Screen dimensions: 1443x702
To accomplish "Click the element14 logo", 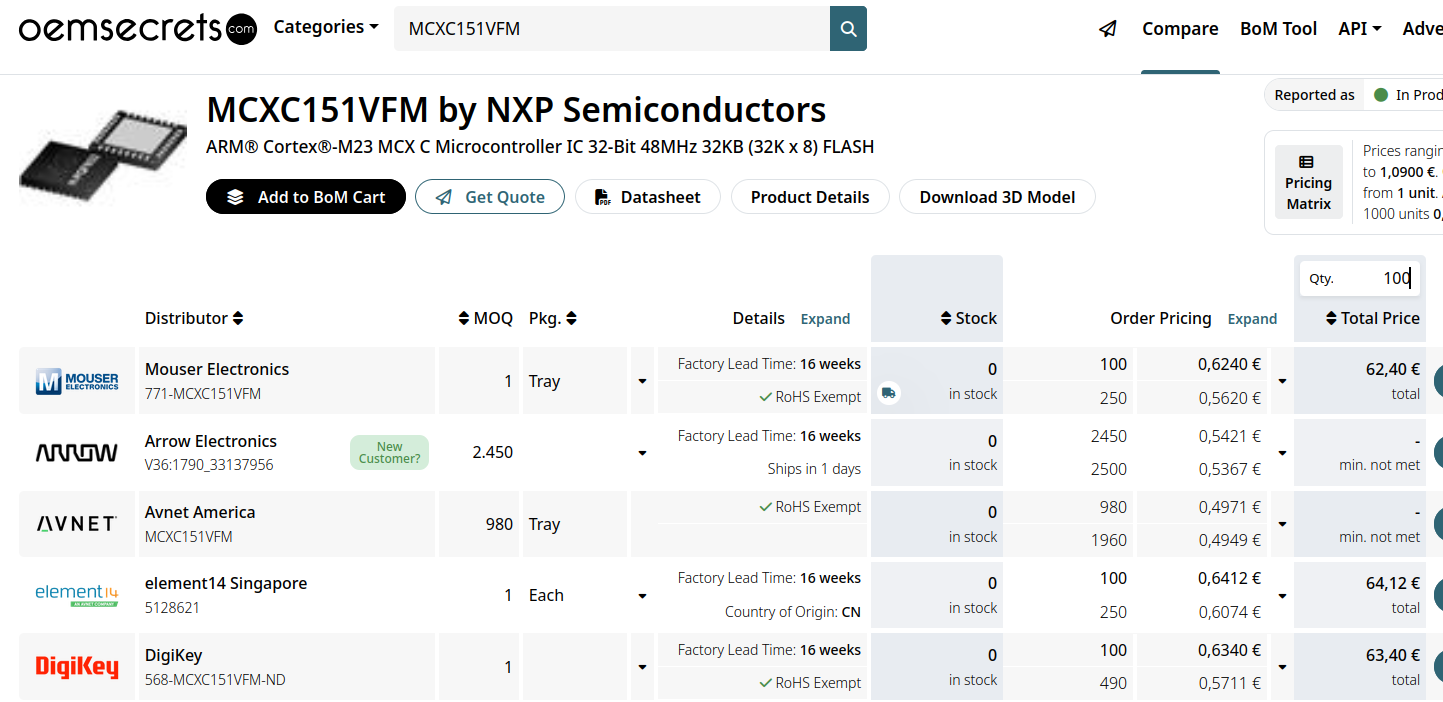I will [77, 595].
